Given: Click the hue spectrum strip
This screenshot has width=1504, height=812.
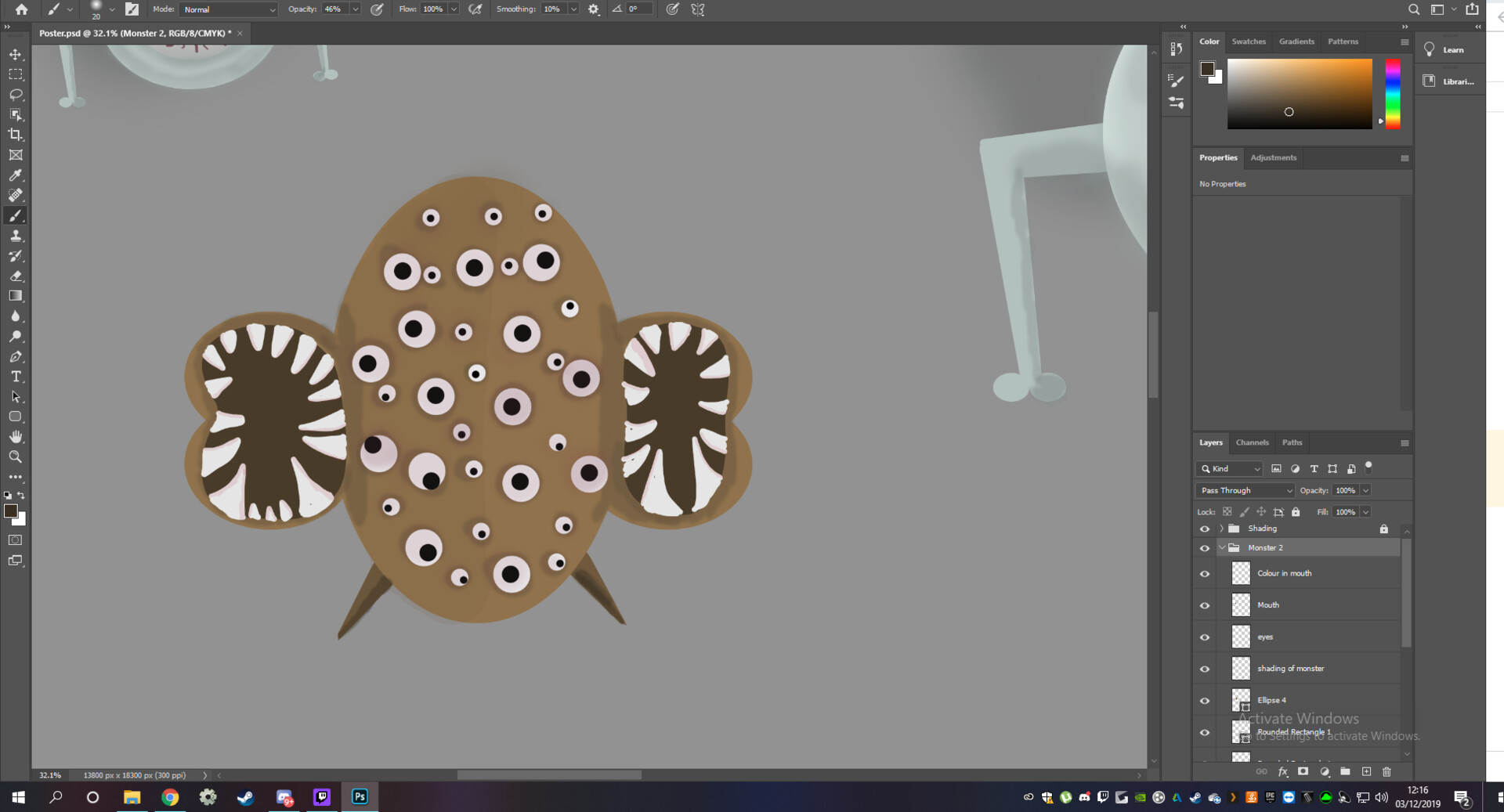Looking at the screenshot, I should pos(1392,94).
